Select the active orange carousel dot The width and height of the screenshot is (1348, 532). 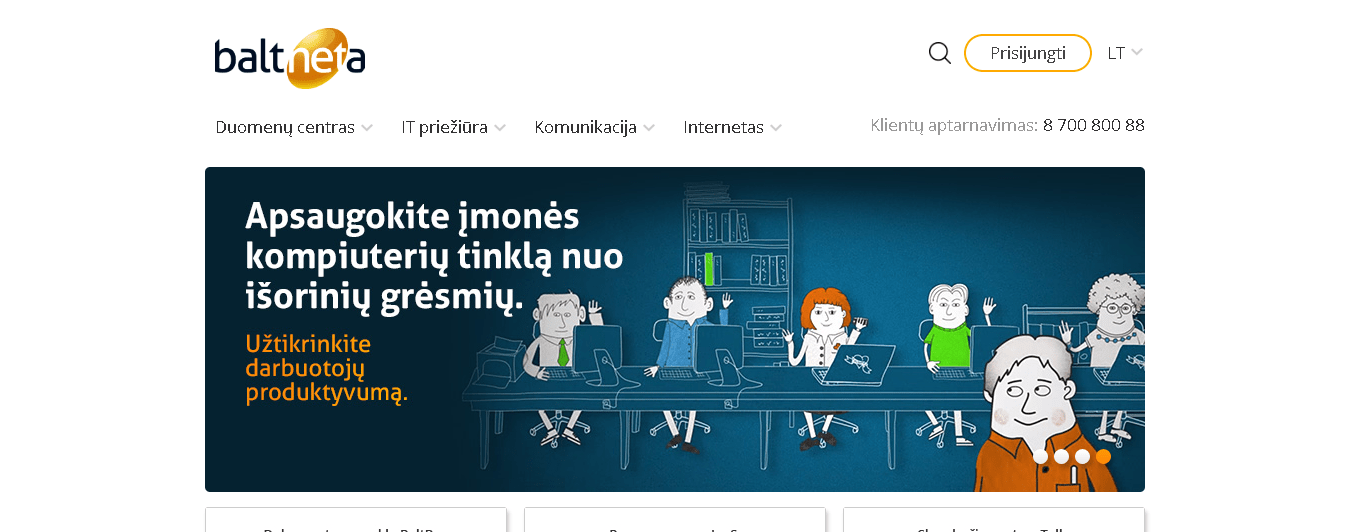click(x=1103, y=456)
